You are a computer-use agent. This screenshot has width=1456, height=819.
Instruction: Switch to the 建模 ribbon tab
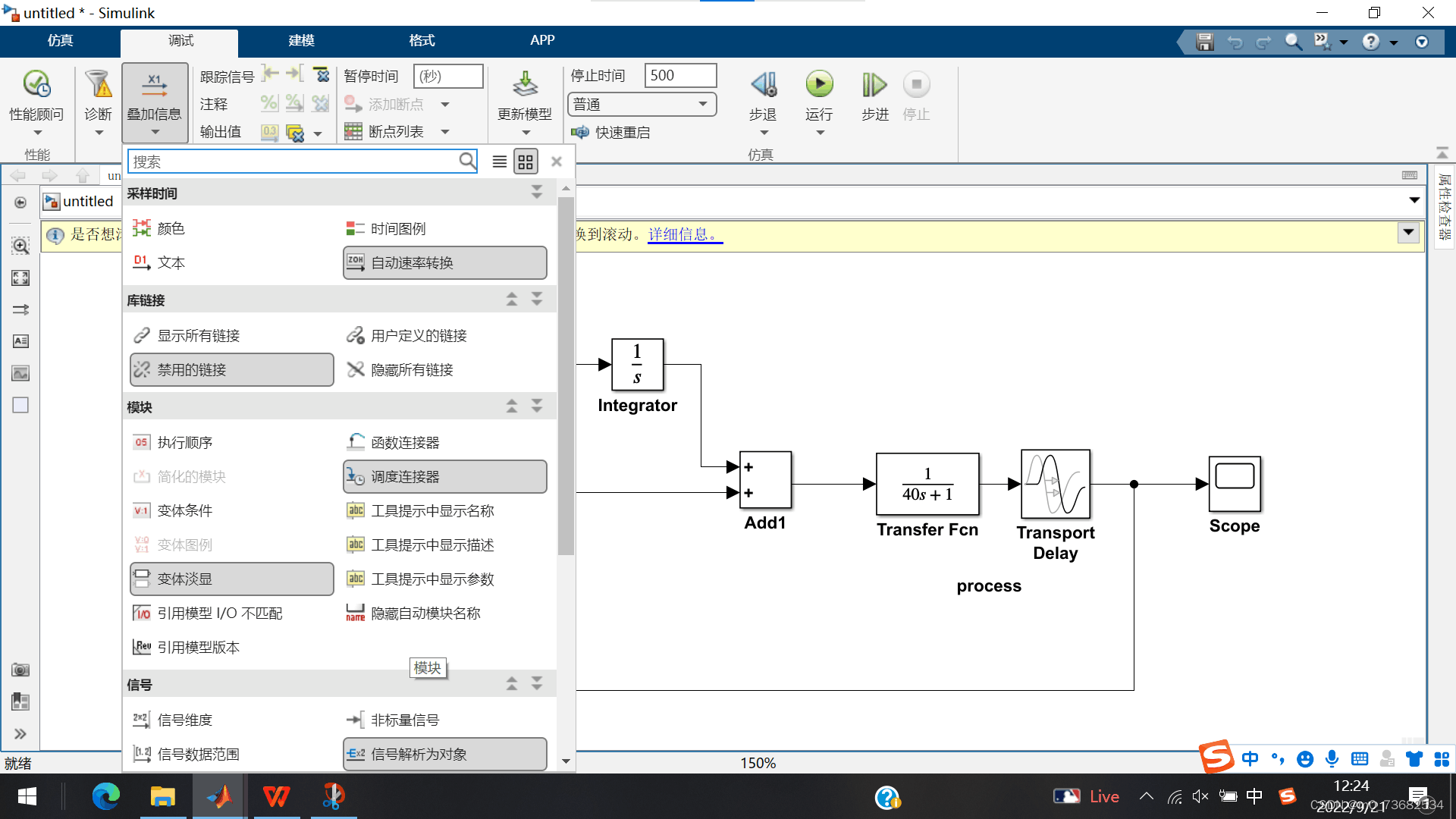[x=301, y=41]
